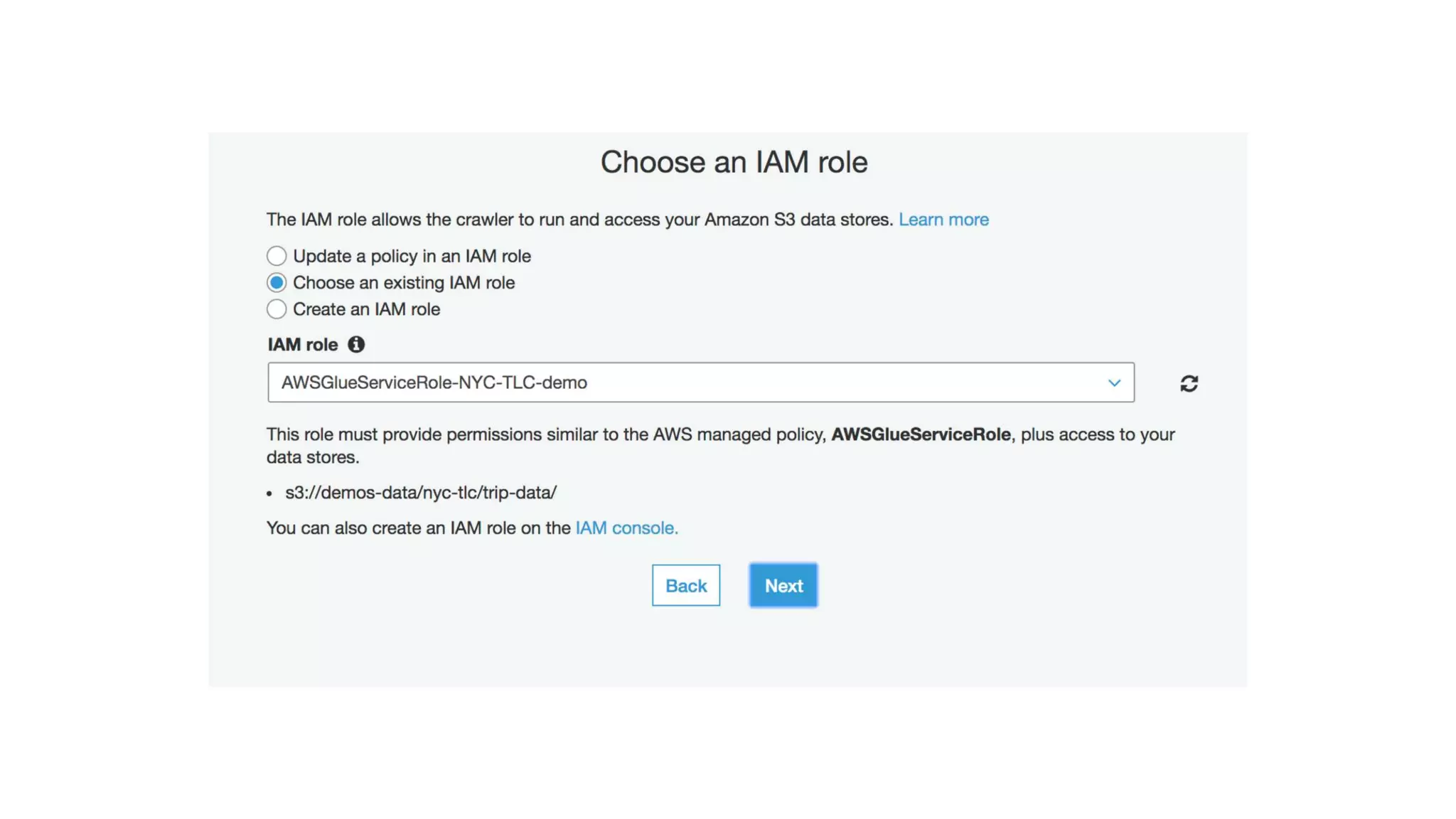Image resolution: width=1456 pixels, height=819 pixels.
Task: Click the crawler IAM role description sentence
Action: coord(579,220)
